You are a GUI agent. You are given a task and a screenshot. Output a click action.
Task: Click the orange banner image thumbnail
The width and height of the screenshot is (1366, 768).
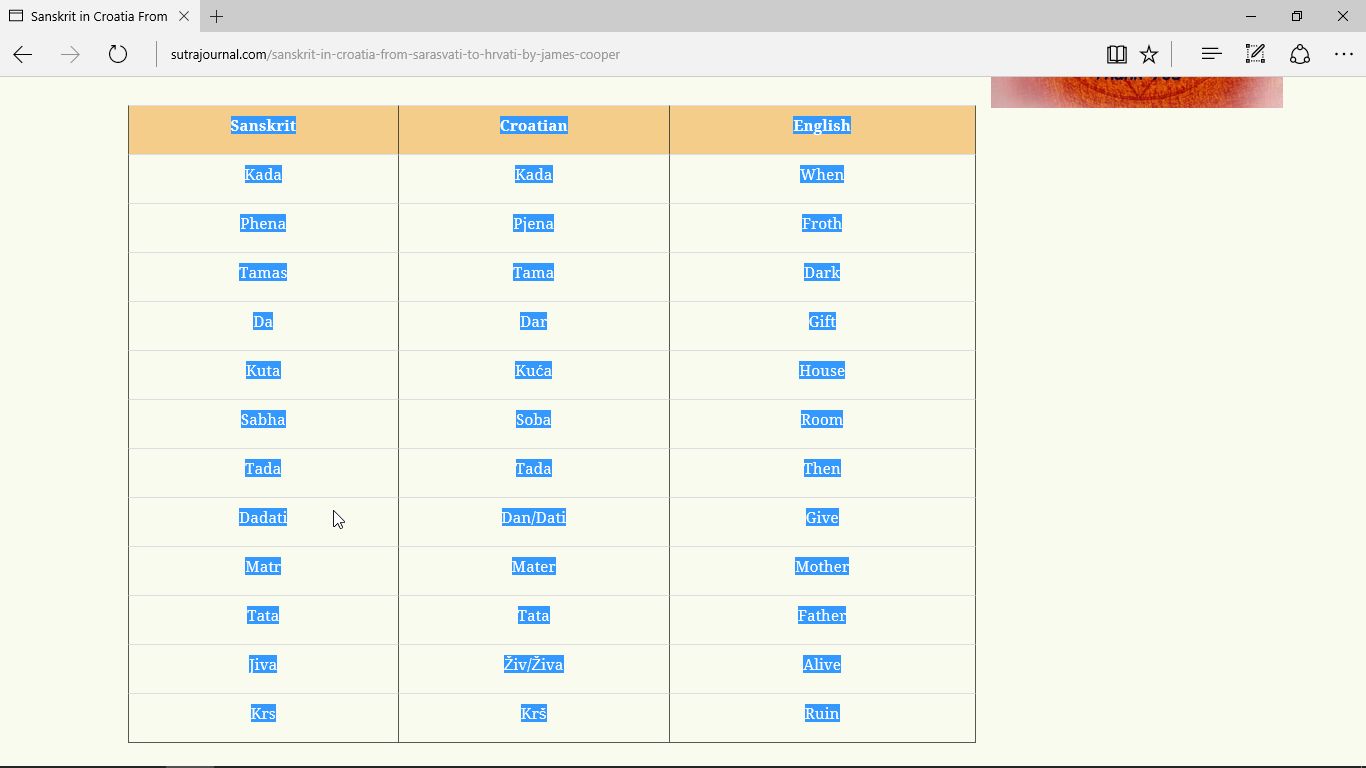[x=1137, y=92]
